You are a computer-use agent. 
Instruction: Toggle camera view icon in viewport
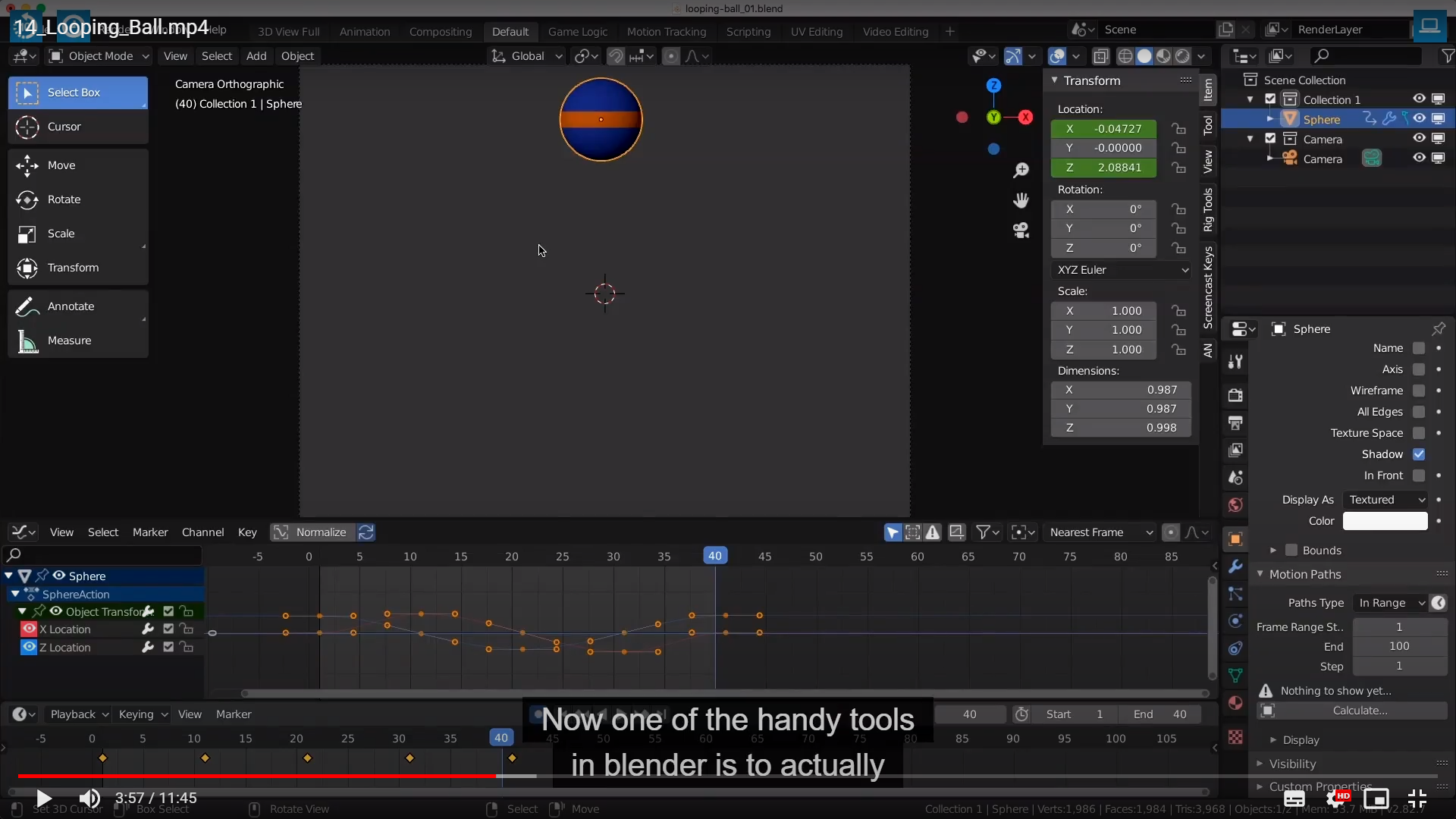[1021, 231]
